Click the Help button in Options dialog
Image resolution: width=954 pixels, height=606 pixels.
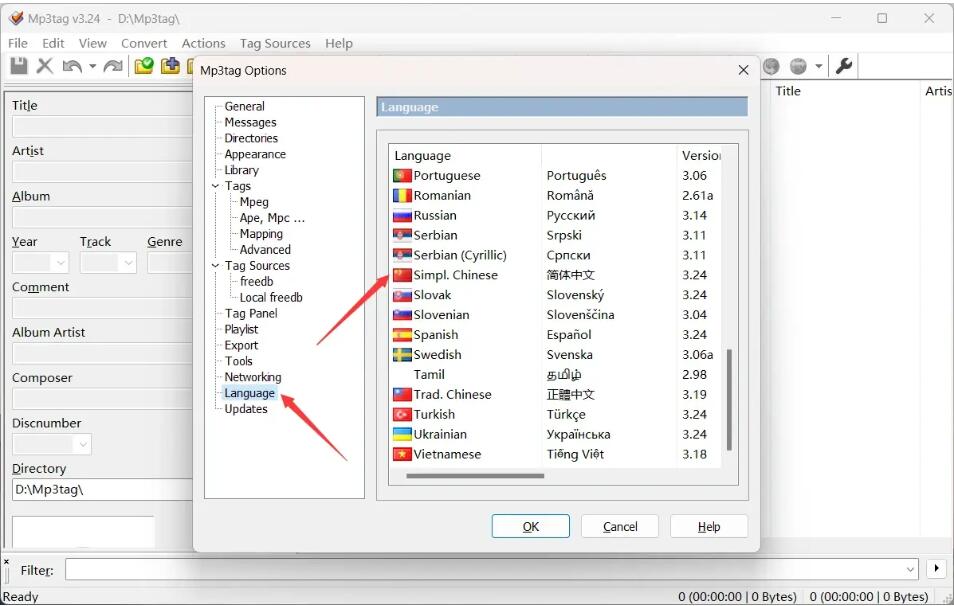pyautogui.click(x=709, y=526)
